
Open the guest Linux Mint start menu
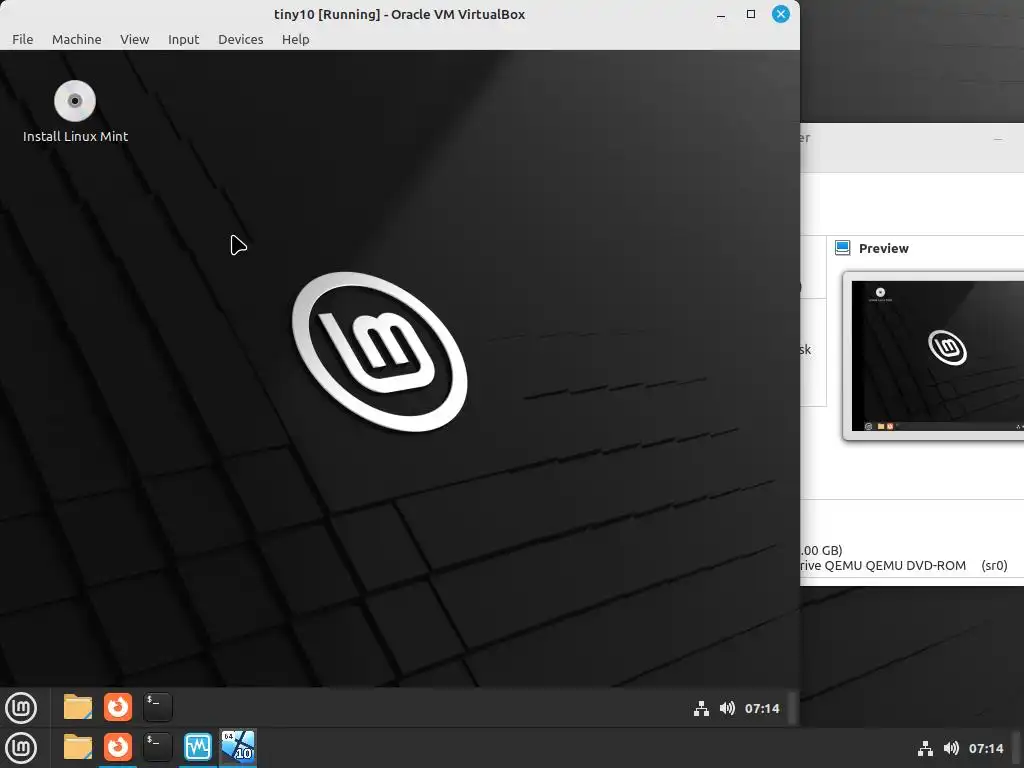click(x=21, y=707)
